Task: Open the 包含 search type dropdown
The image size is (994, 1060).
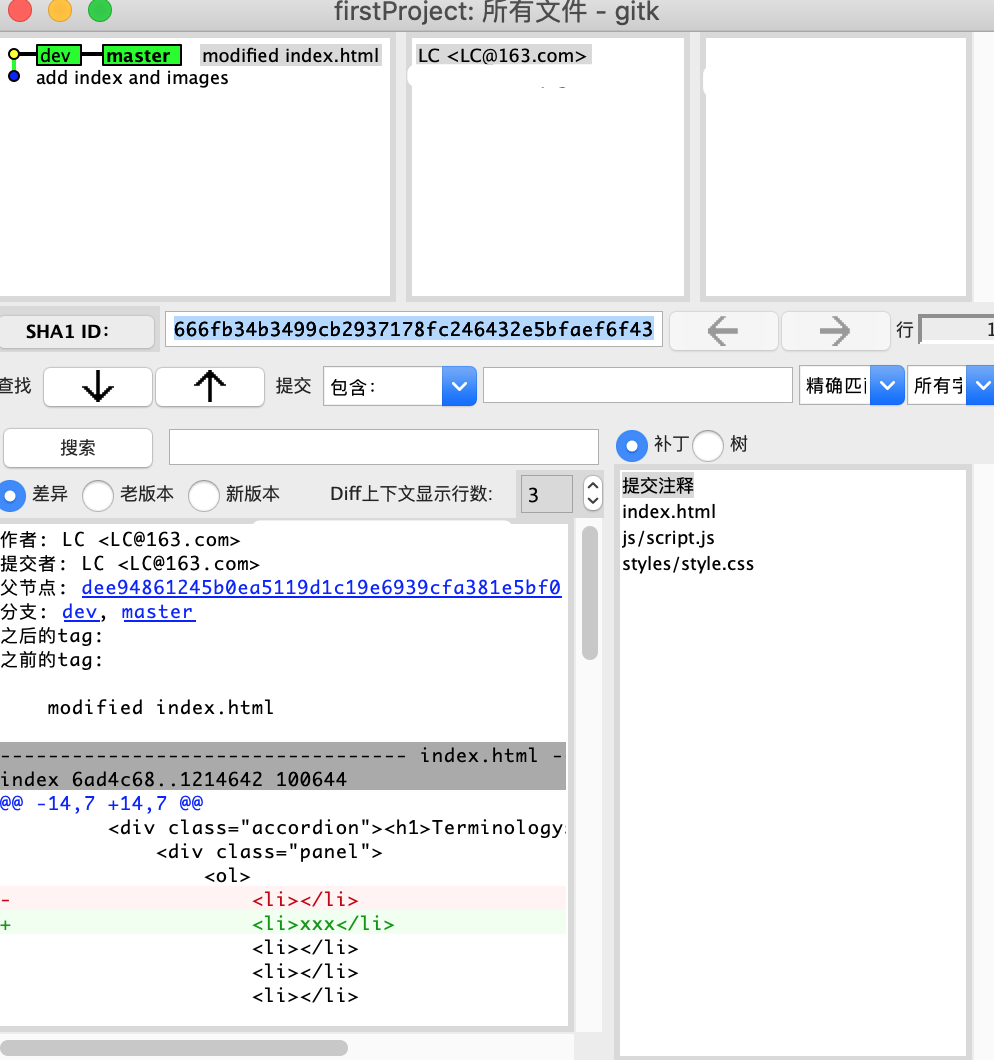Action: click(x=458, y=386)
